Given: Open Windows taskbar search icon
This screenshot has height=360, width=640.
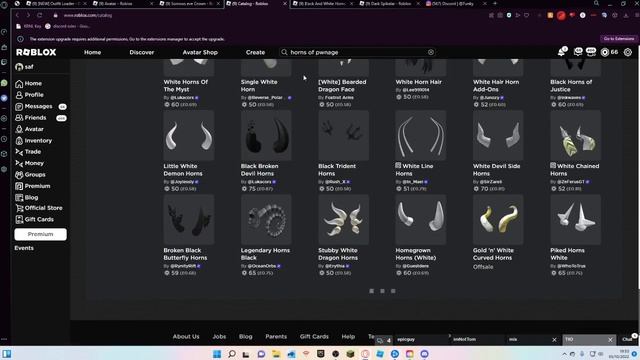Looking at the screenshot, I should click(x=231, y=353).
